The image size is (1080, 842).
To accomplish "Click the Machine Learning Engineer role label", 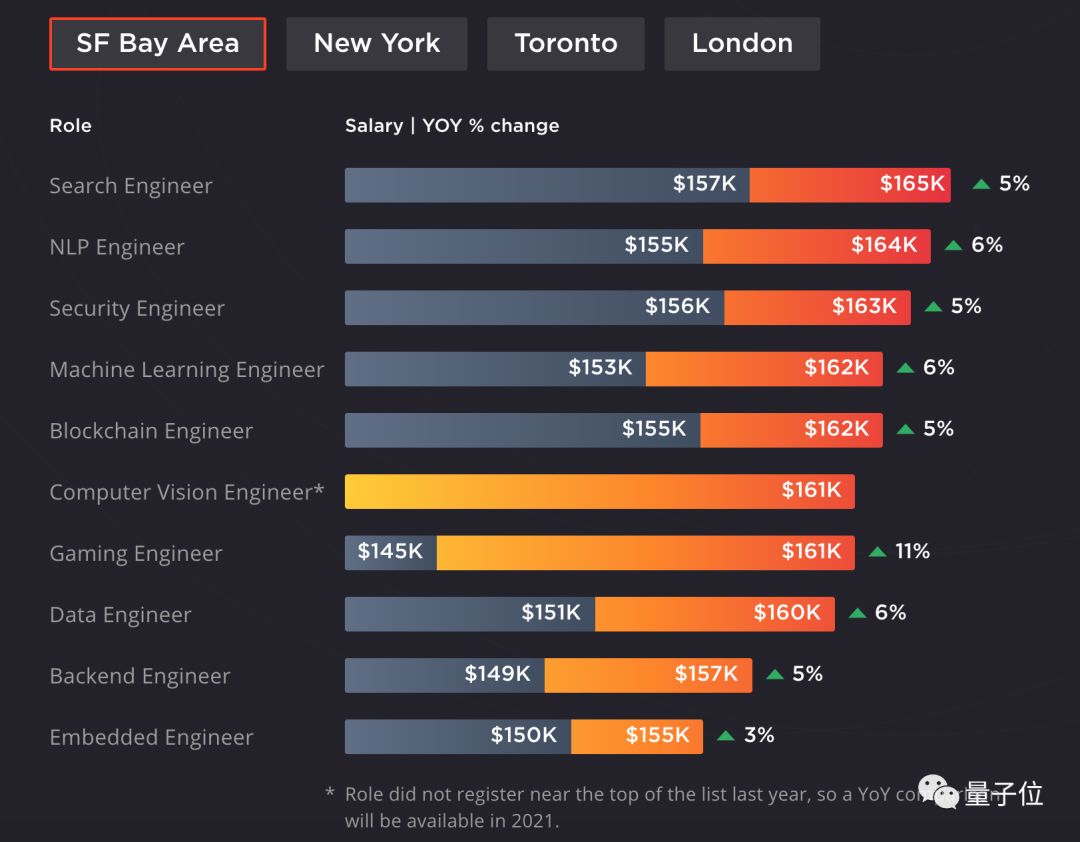I will click(187, 370).
